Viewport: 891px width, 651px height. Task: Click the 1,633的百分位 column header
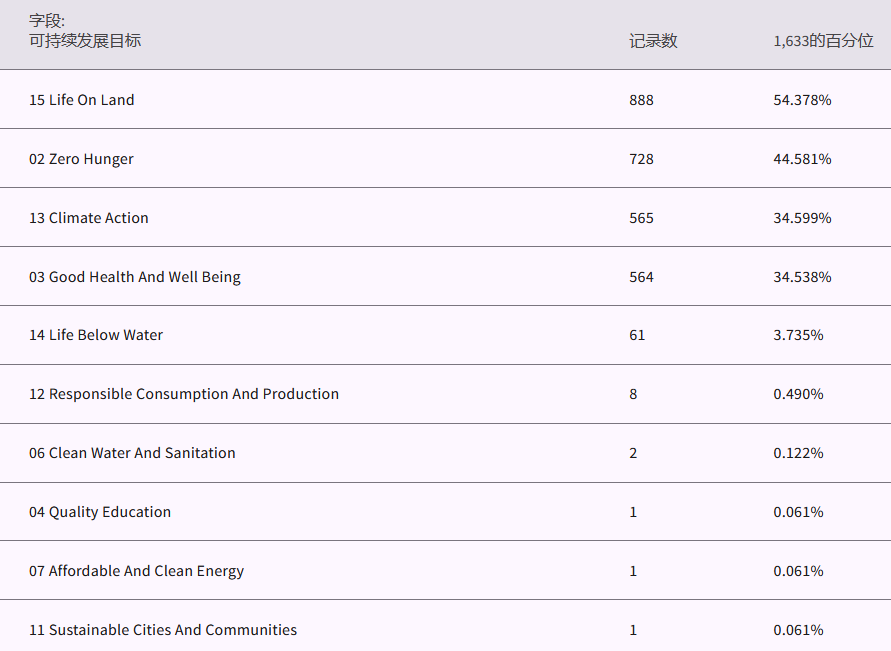tap(823, 41)
